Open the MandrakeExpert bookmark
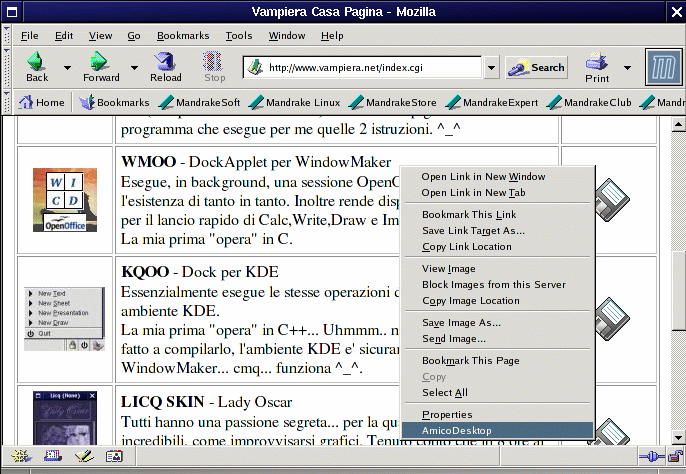686x474 pixels. click(492, 102)
